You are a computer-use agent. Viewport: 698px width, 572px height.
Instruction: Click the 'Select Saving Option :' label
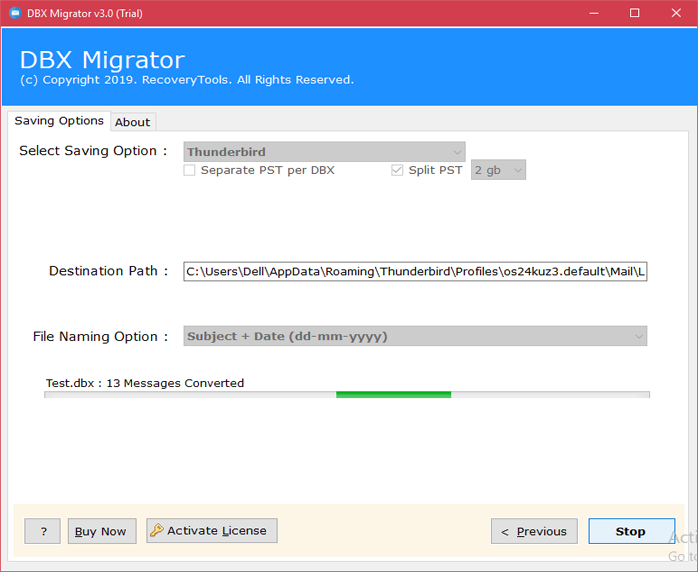pos(93,151)
